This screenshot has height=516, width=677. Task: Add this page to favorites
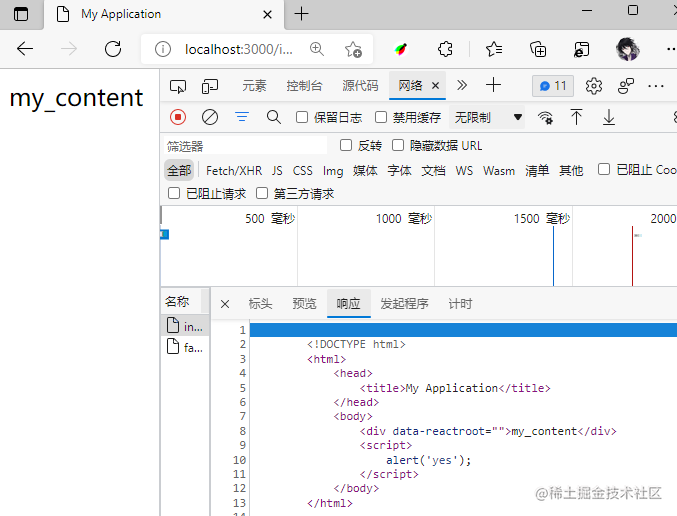[x=353, y=49]
